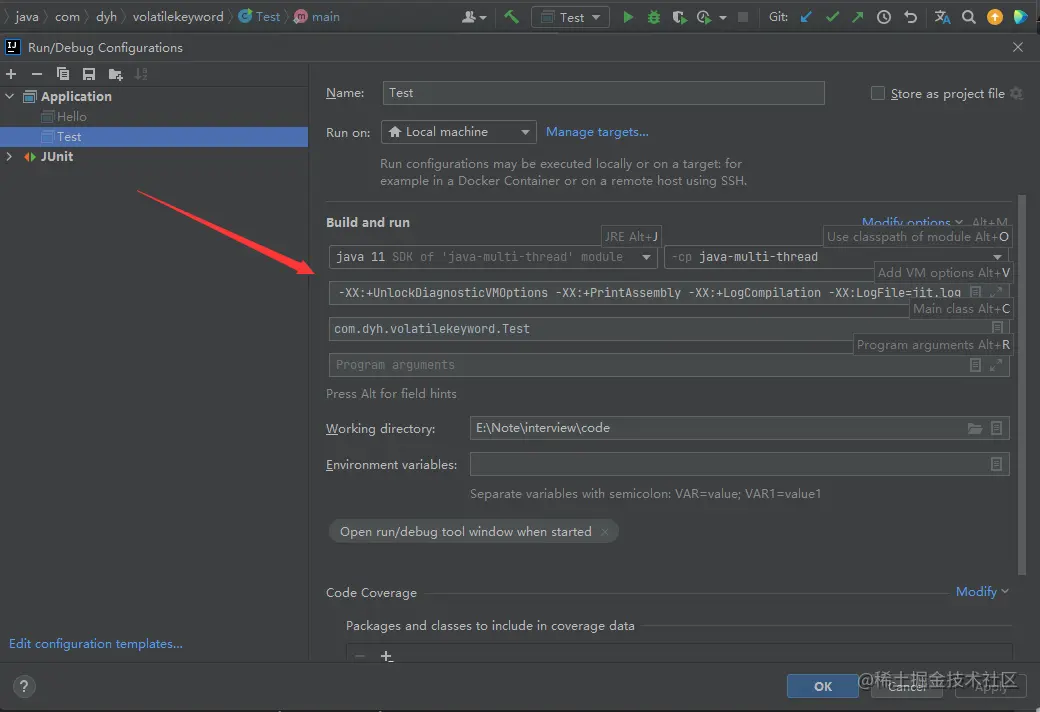Save the configuration using the floppy disk icon

pyautogui.click(x=89, y=74)
